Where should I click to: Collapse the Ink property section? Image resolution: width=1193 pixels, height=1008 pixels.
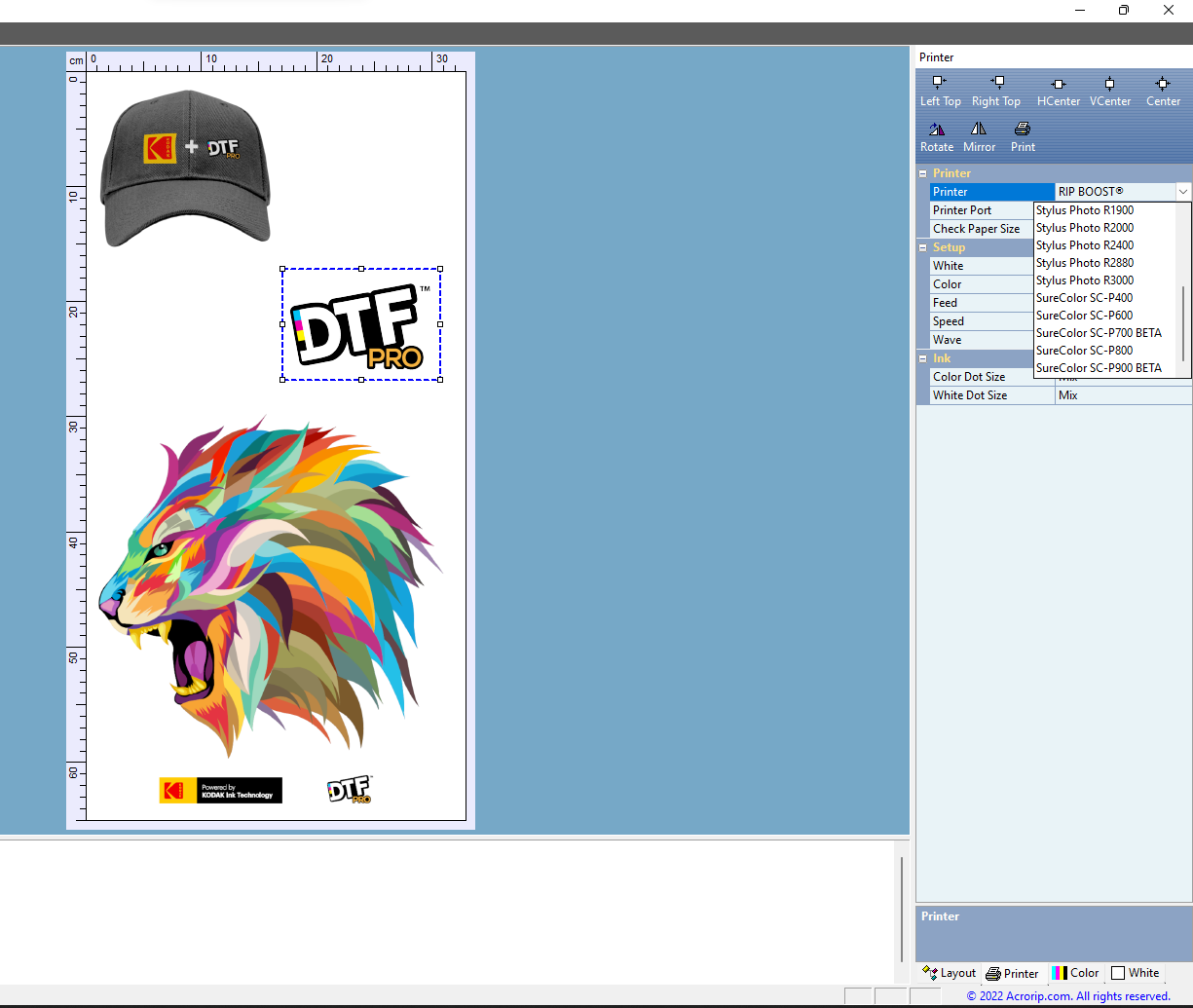click(x=922, y=358)
